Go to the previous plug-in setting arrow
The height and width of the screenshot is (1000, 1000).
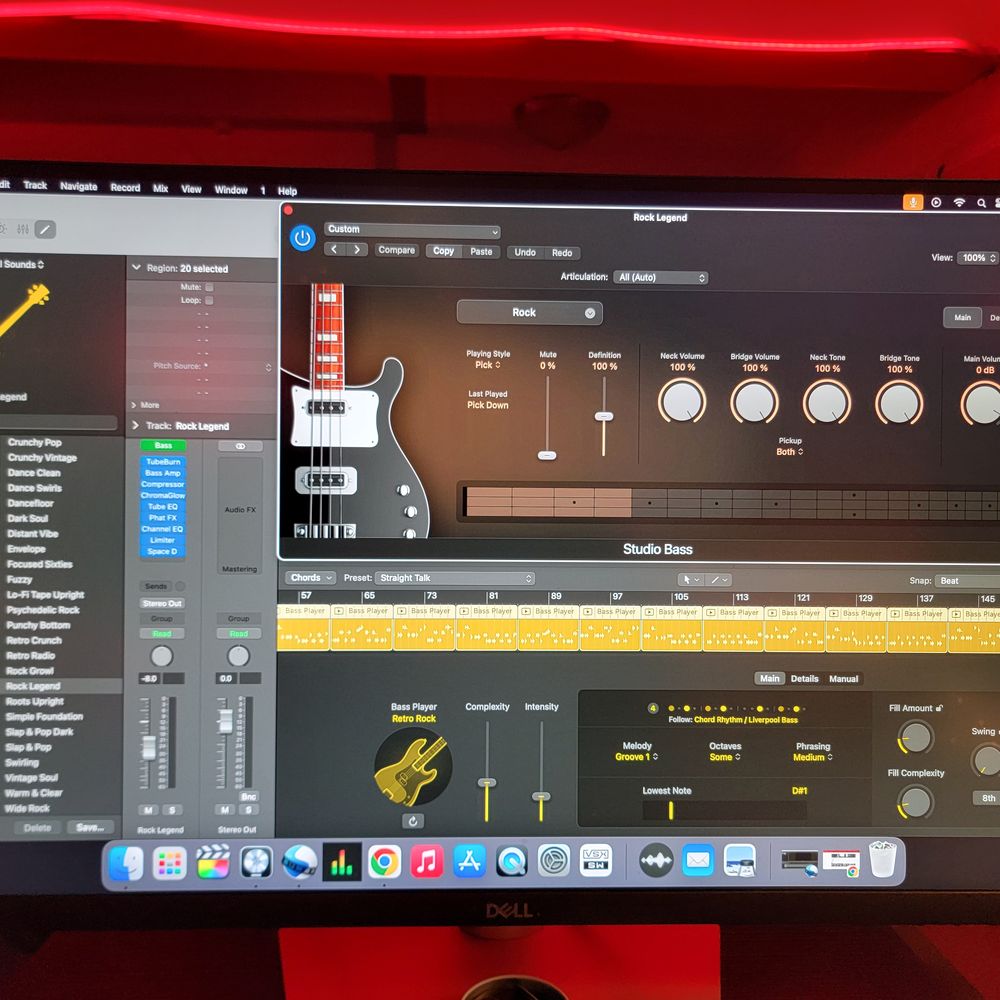(335, 250)
